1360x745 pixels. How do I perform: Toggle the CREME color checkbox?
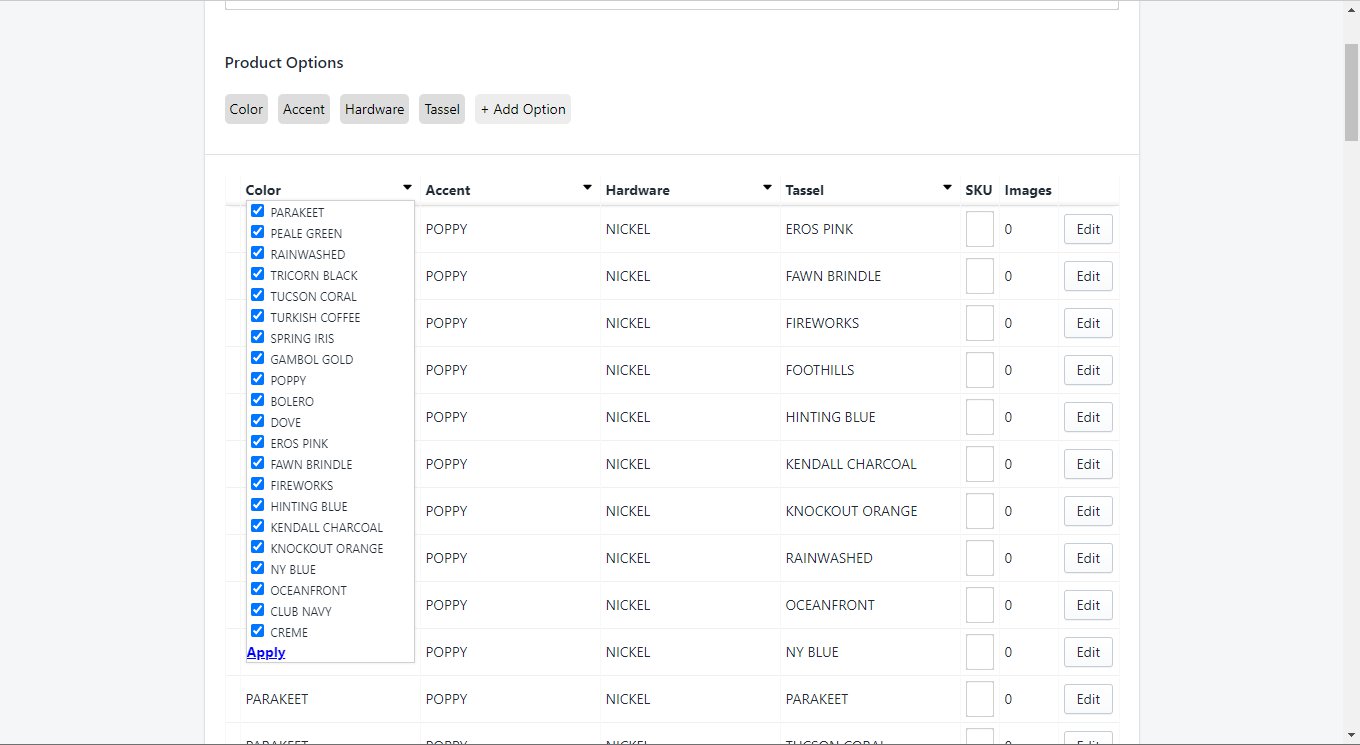(x=258, y=631)
